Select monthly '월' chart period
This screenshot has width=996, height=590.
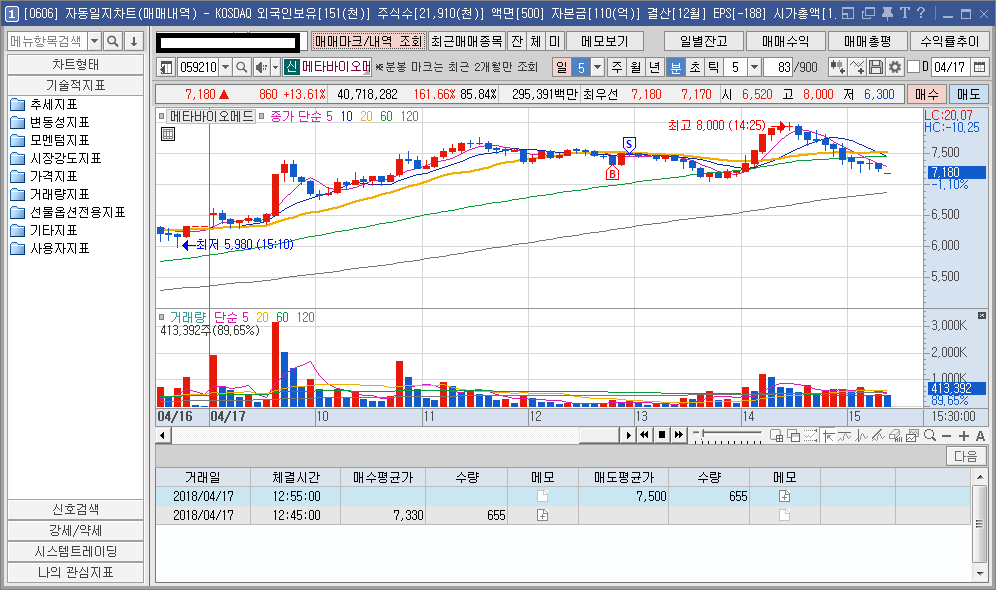tap(636, 67)
